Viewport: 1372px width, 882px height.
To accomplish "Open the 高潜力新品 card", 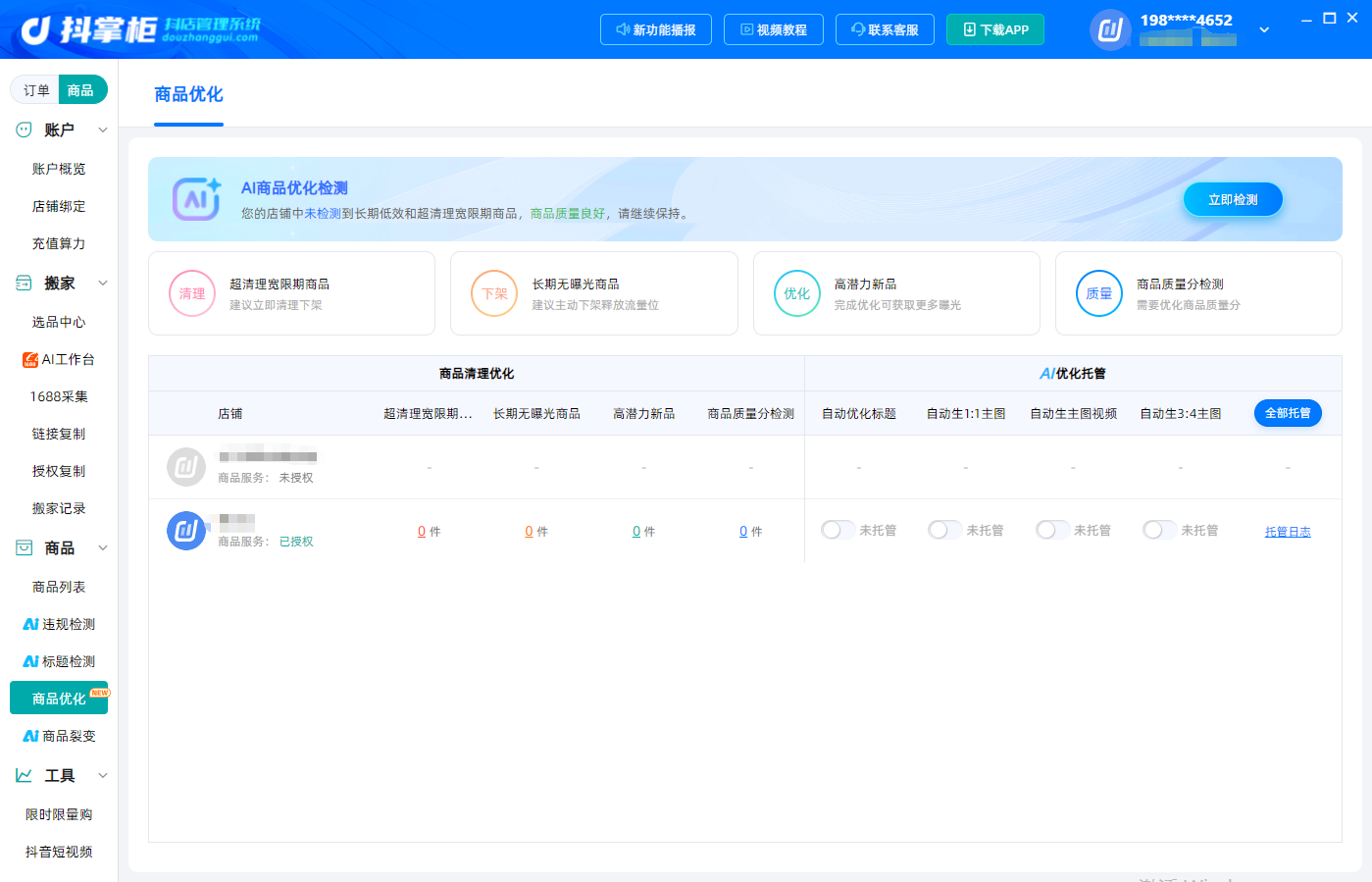I will point(896,293).
